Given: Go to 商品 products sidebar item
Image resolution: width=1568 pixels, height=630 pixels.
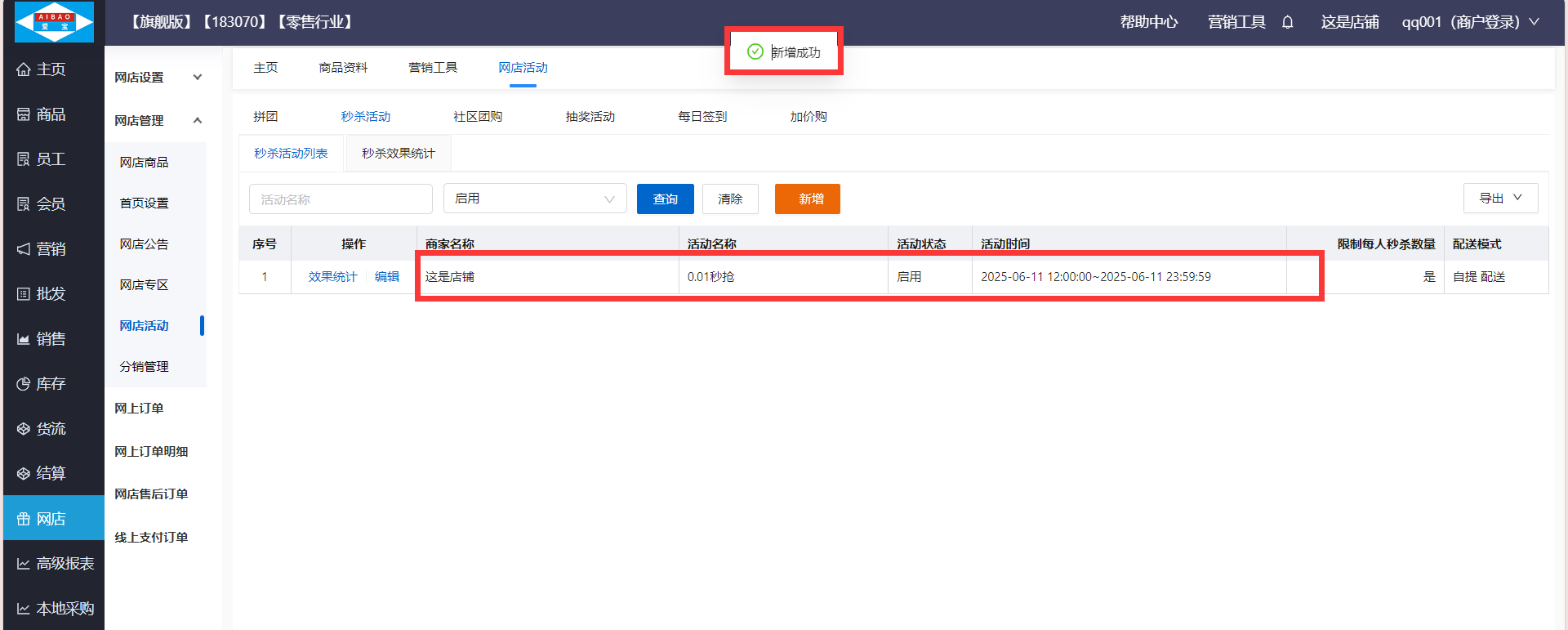Looking at the screenshot, I should [51, 114].
